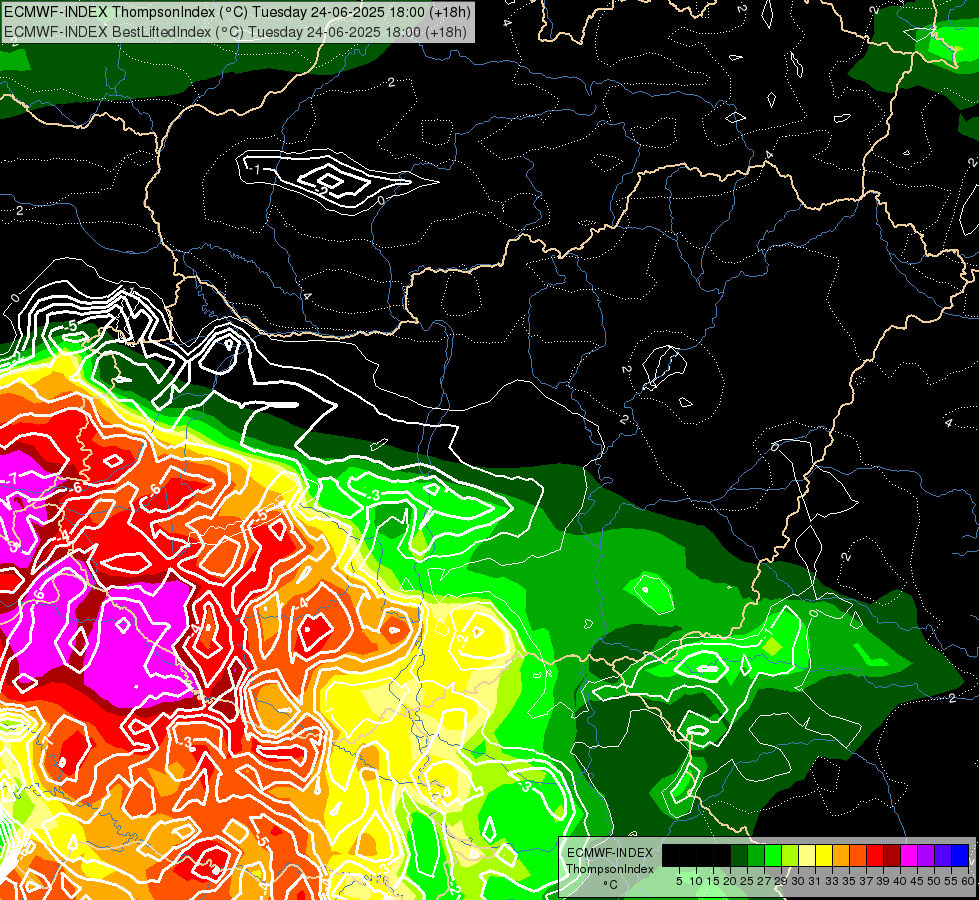Select the pure yellow 31–33 legend swatch

(x=824, y=855)
